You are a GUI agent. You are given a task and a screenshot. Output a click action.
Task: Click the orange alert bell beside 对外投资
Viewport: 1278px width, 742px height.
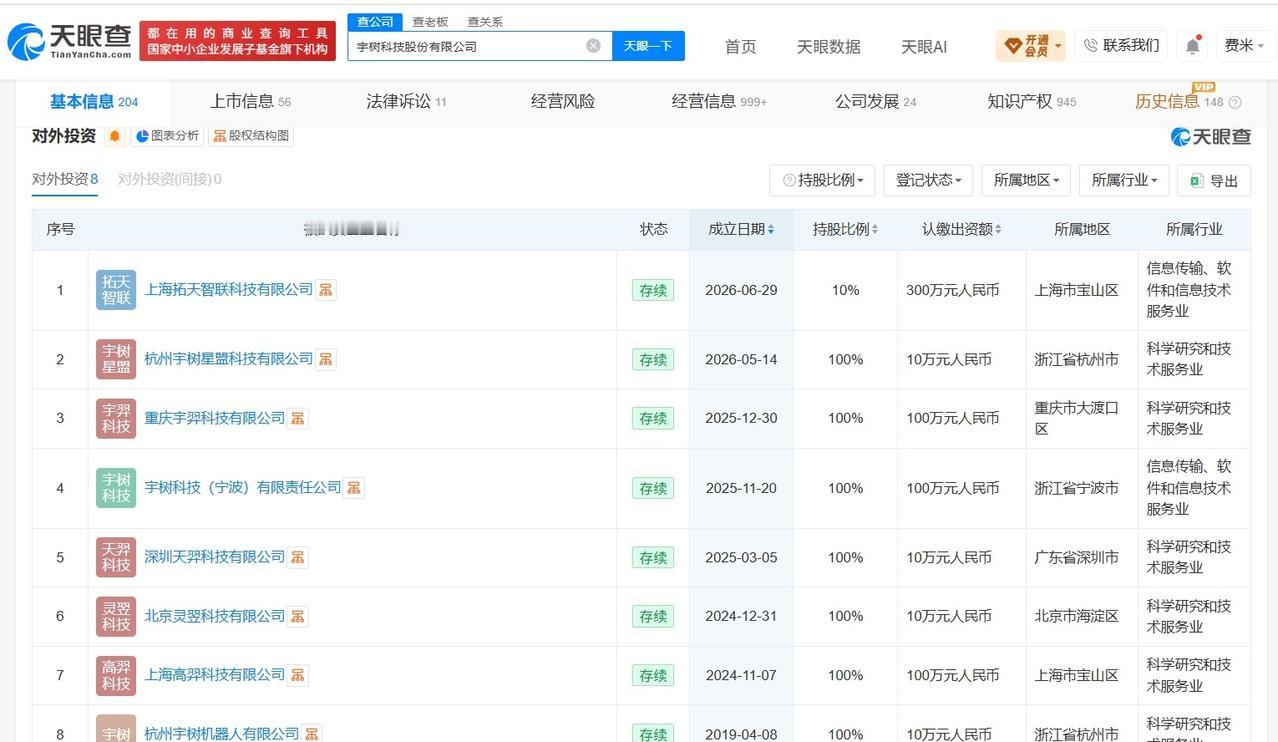pos(115,136)
